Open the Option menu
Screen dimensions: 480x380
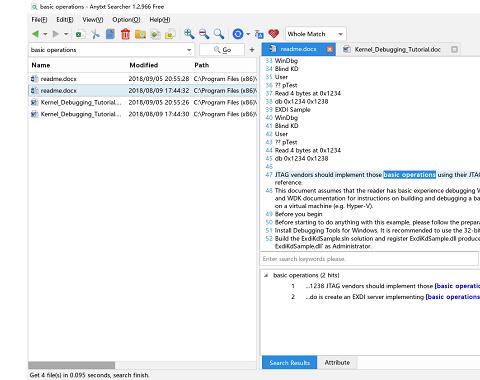click(x=126, y=20)
